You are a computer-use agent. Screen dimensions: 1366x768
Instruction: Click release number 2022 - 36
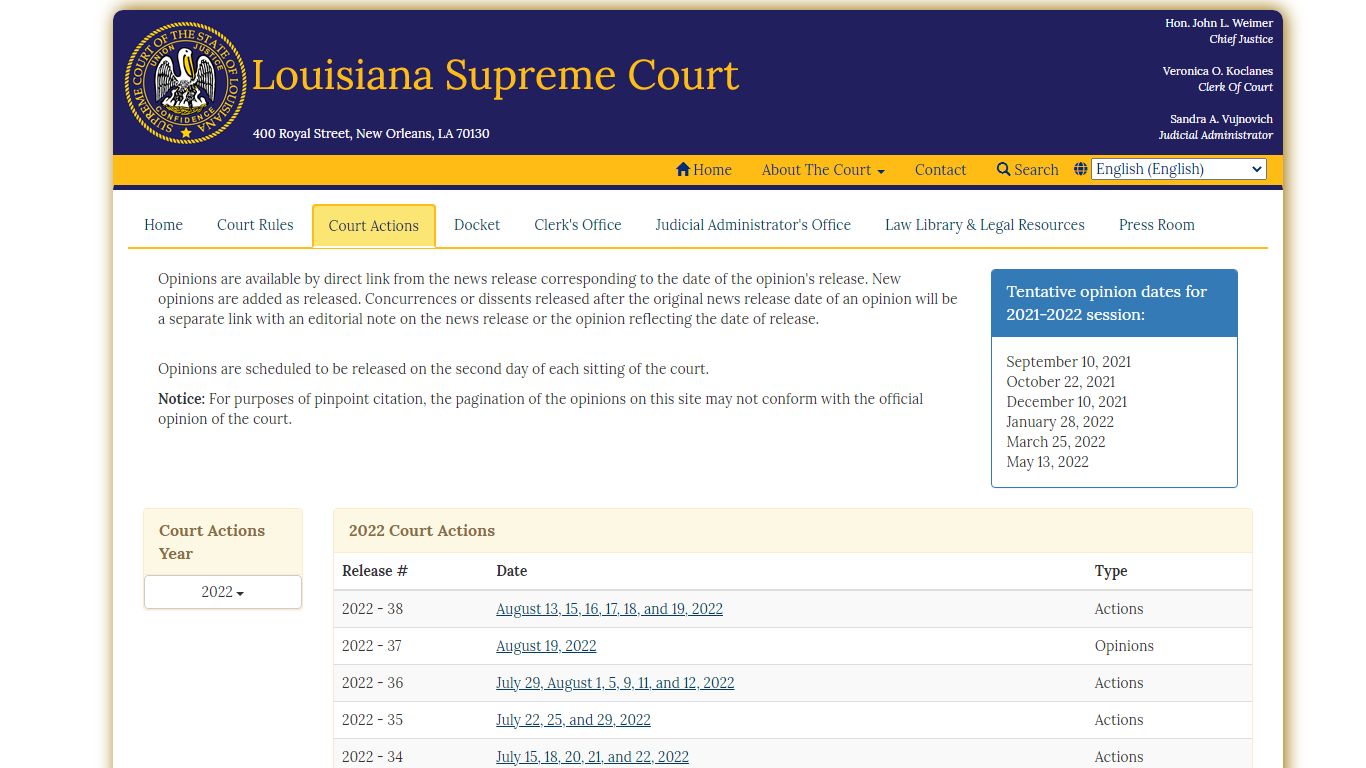[x=372, y=683]
